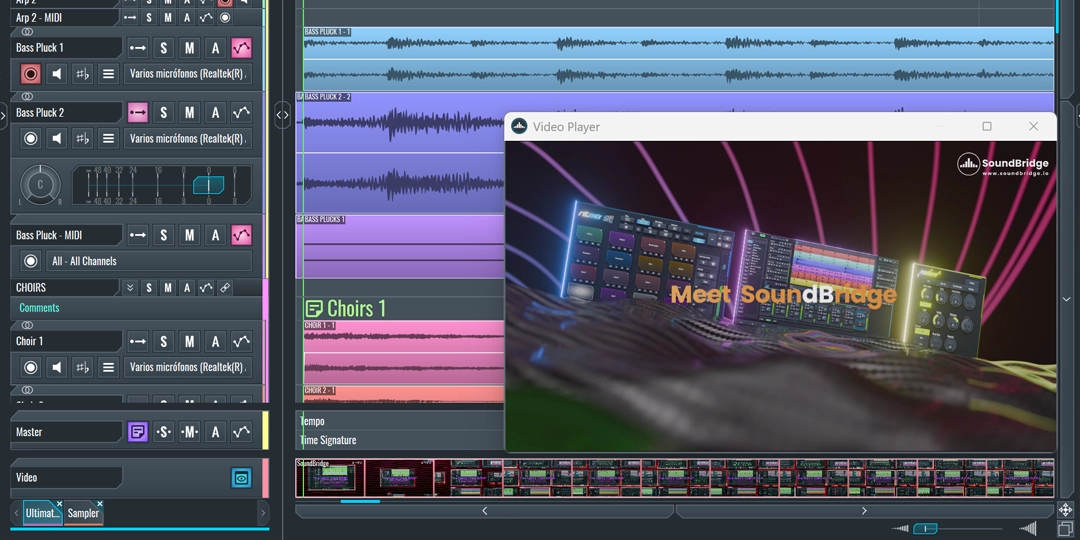Show next tabs with right chevron

click(x=262, y=513)
